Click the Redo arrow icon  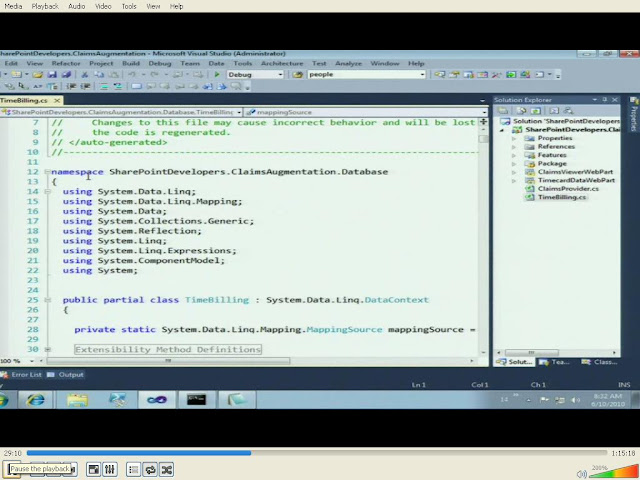154,74
